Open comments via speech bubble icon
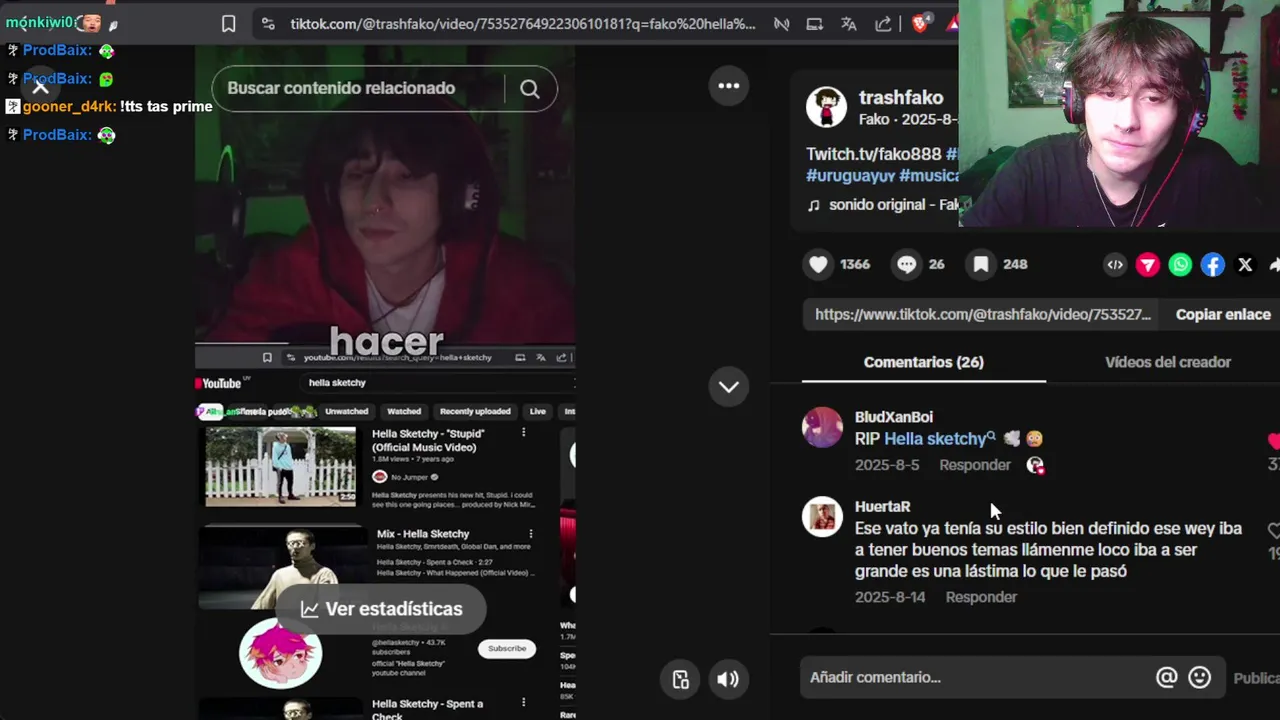 click(906, 264)
